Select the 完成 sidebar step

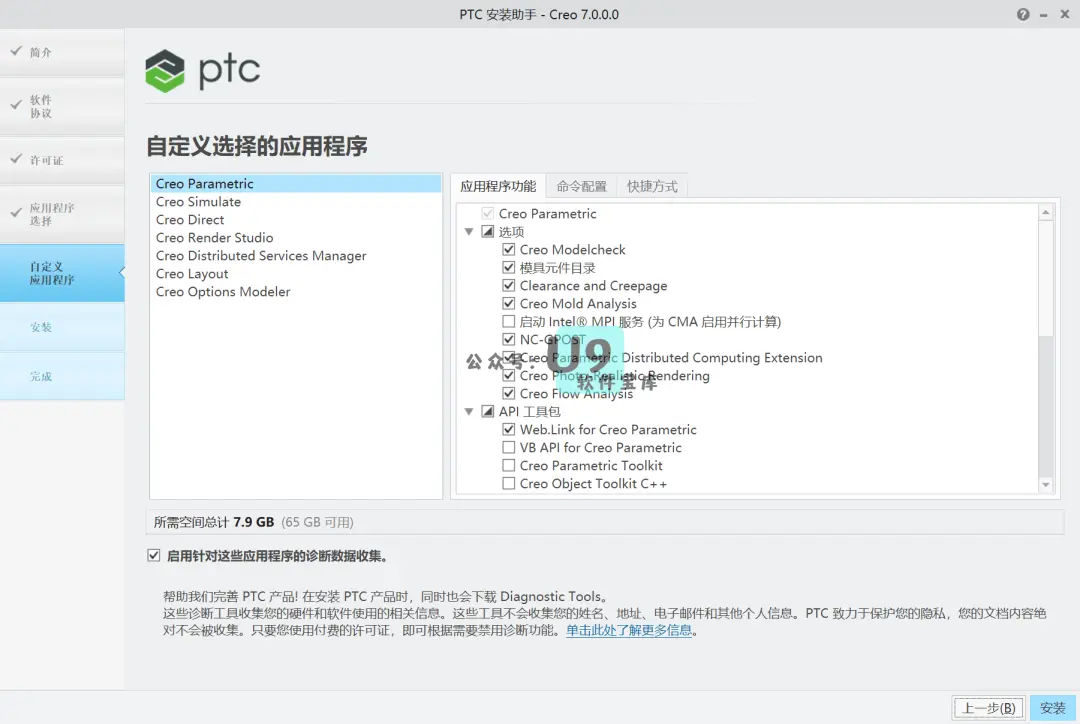pos(62,376)
